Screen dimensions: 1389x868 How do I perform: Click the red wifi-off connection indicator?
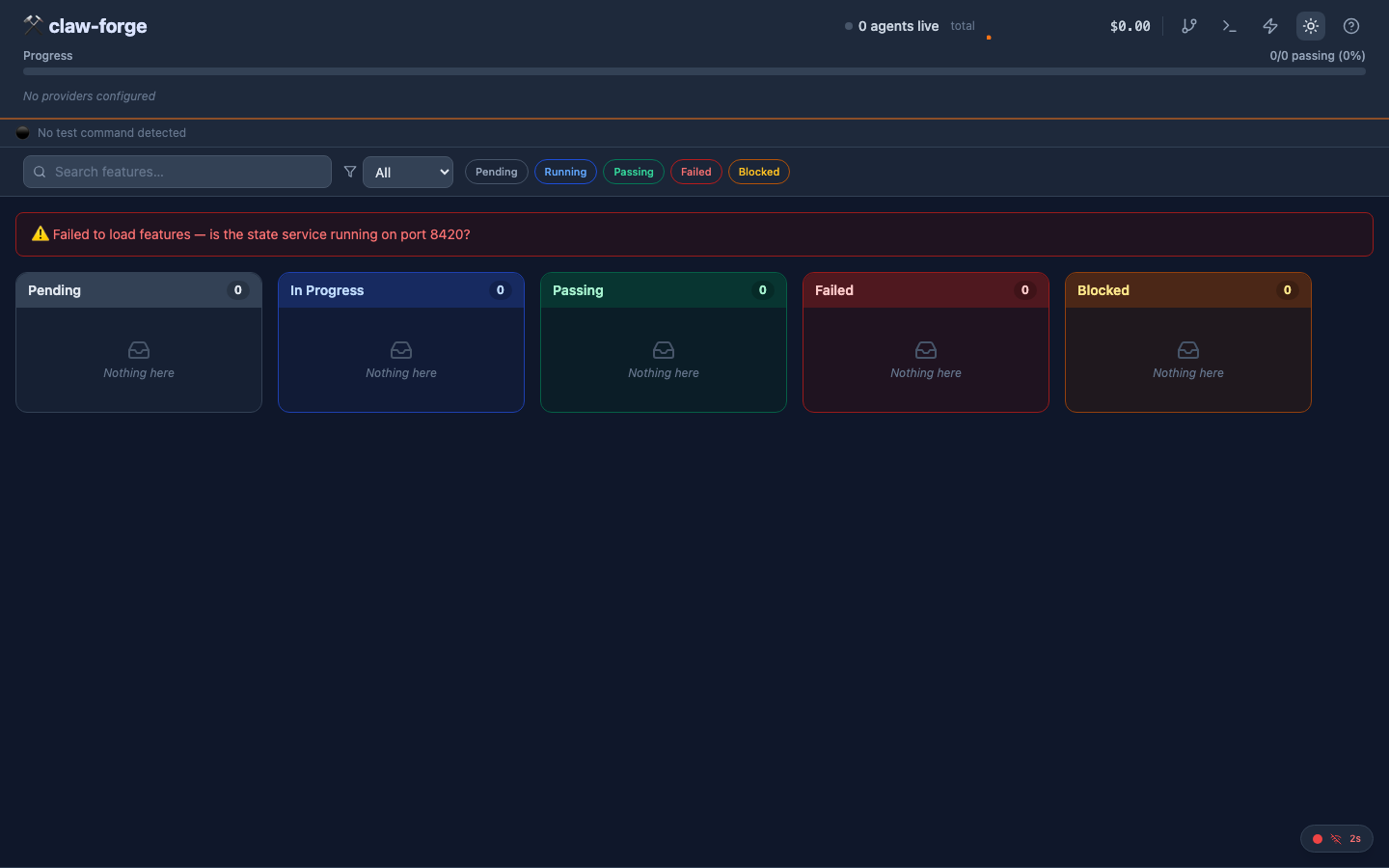1336,838
